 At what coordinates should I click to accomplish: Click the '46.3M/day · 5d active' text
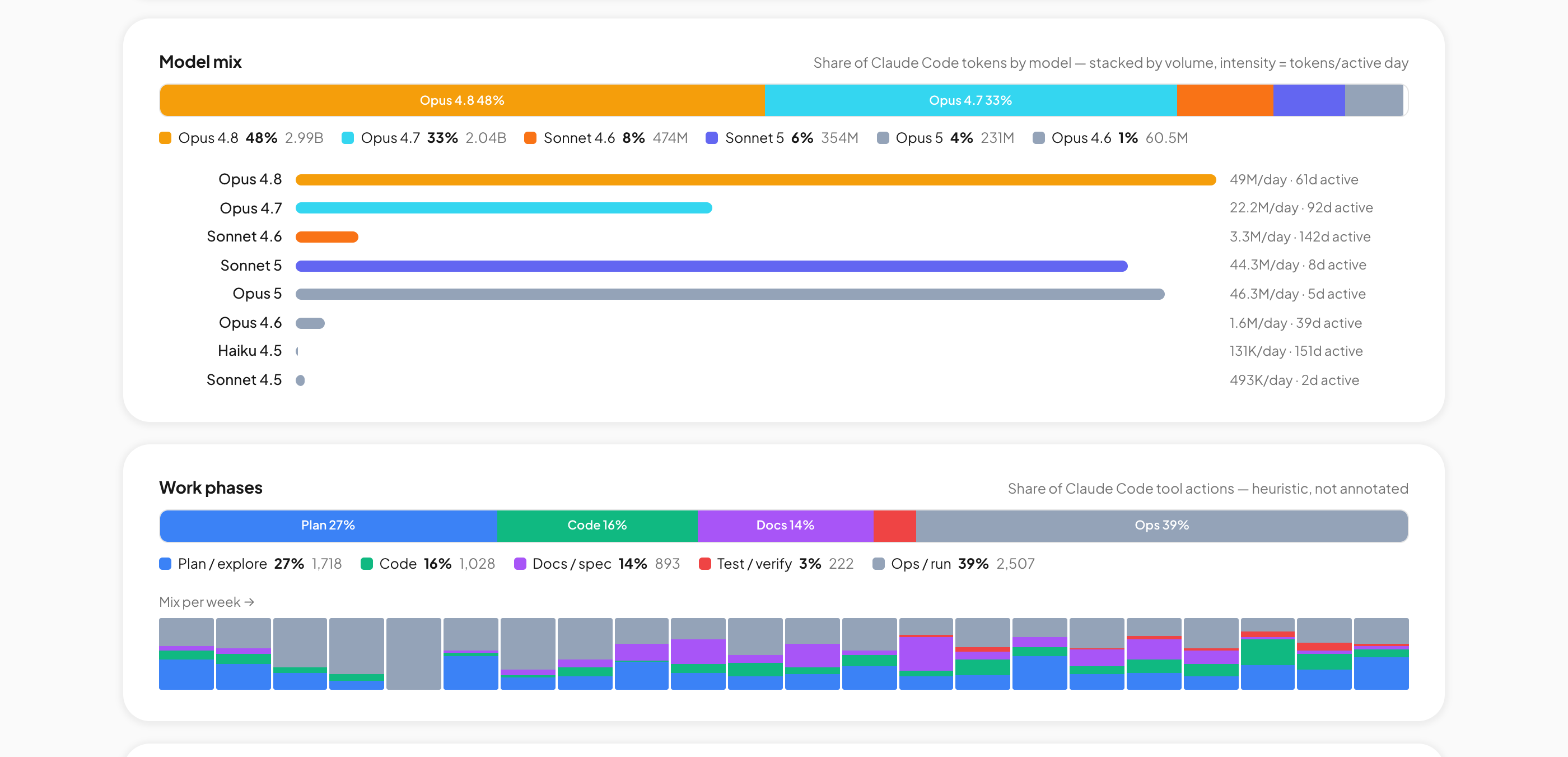point(1297,294)
